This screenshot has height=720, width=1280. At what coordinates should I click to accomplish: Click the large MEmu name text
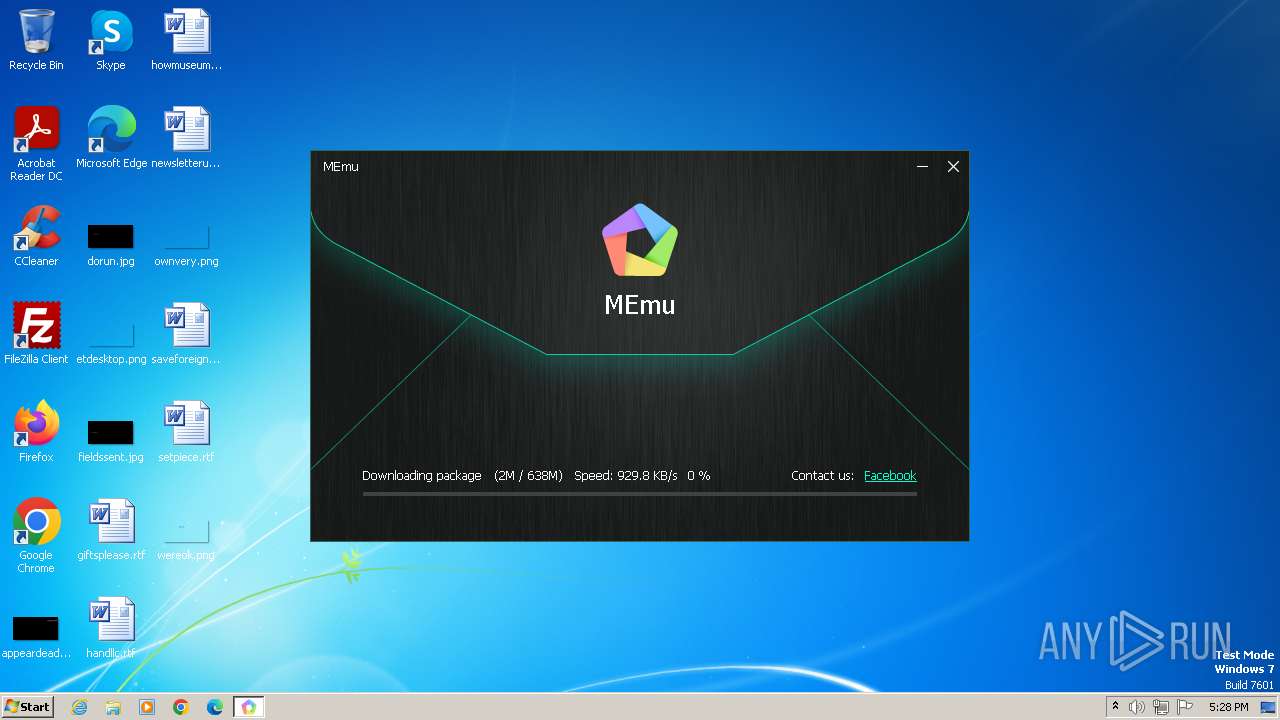[x=640, y=305]
